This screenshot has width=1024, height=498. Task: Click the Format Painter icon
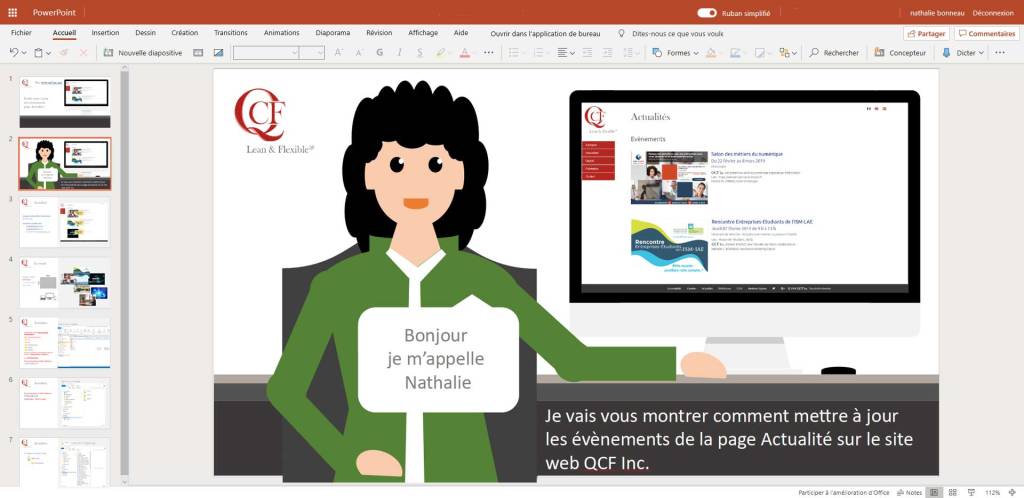pyautogui.click(x=63, y=53)
